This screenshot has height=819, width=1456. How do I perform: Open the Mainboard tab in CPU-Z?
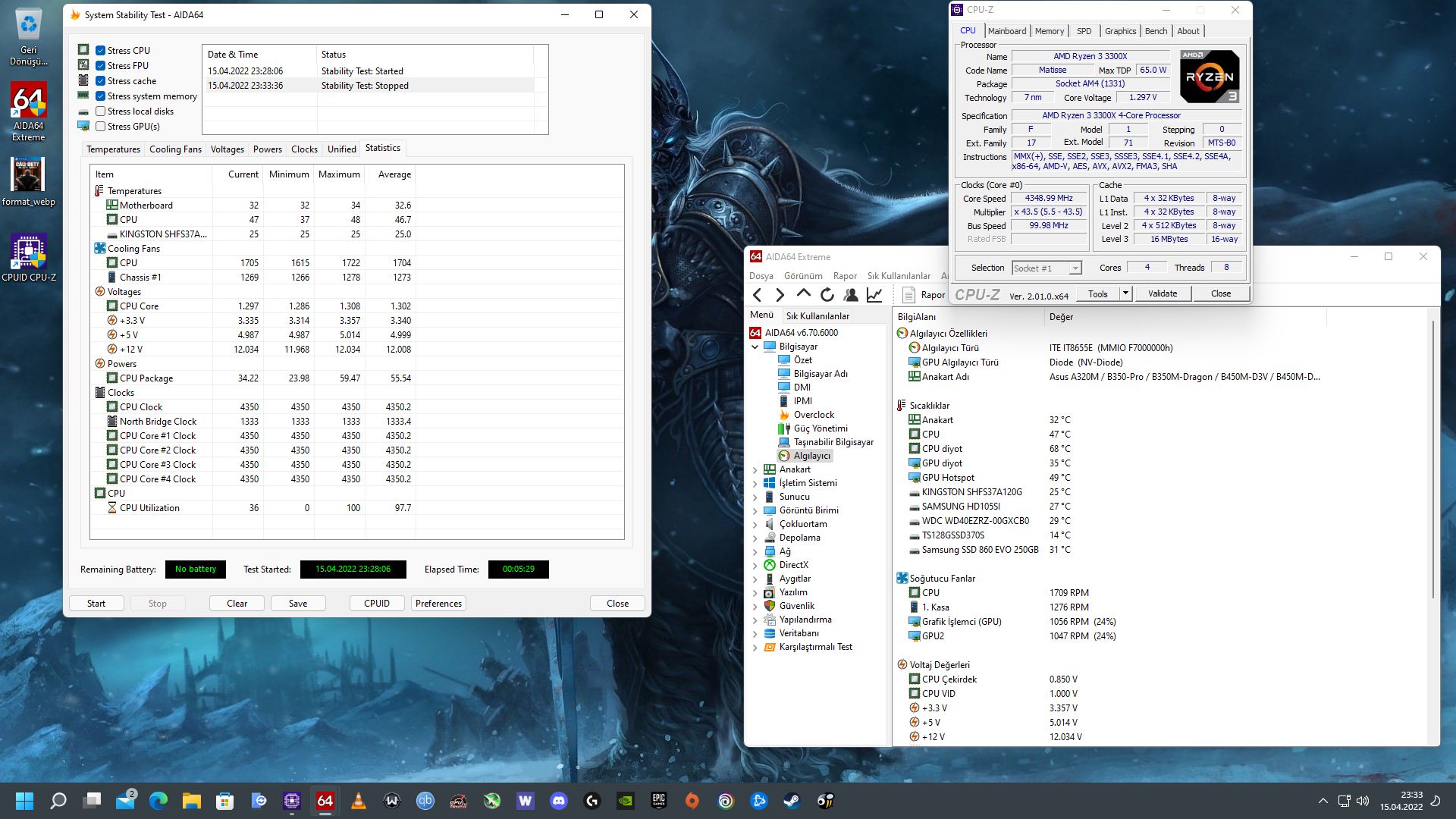(1006, 31)
